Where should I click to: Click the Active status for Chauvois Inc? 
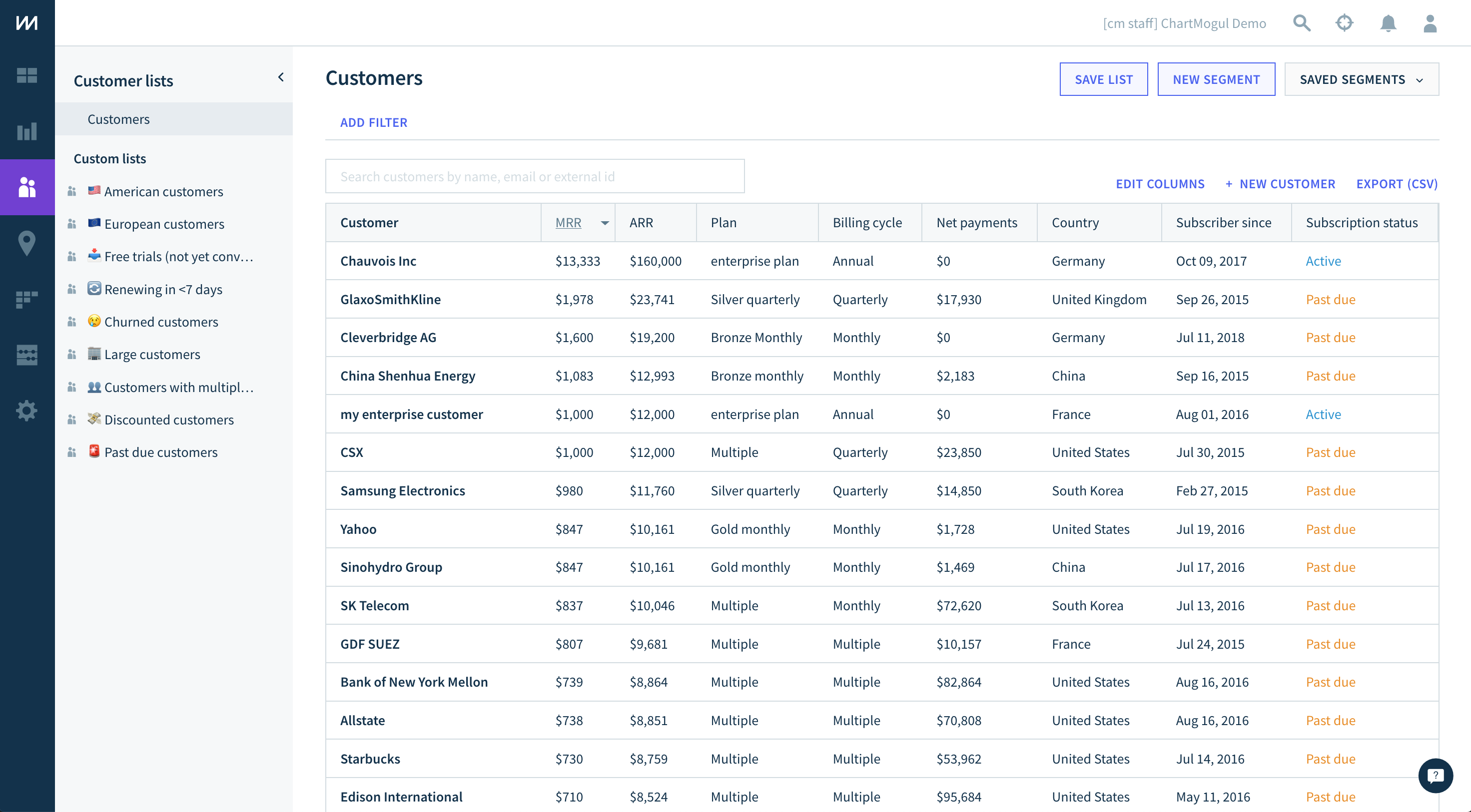[1323, 261]
